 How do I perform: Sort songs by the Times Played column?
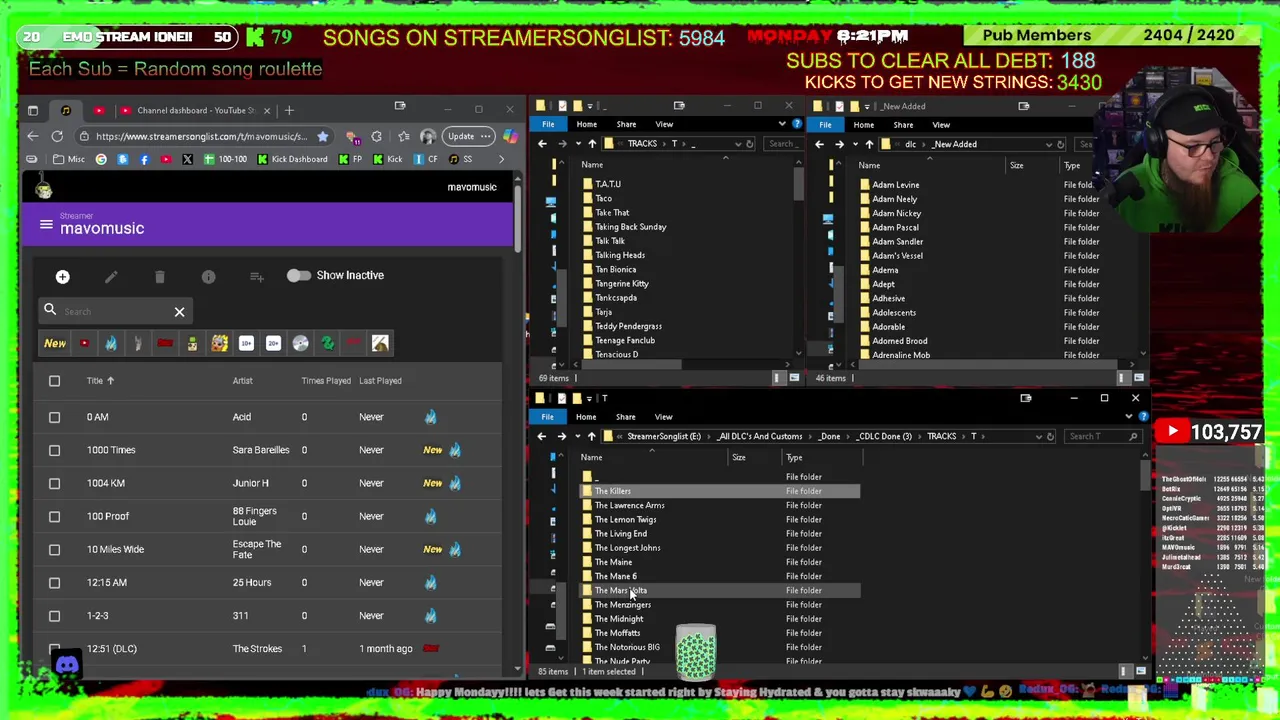tap(326, 381)
